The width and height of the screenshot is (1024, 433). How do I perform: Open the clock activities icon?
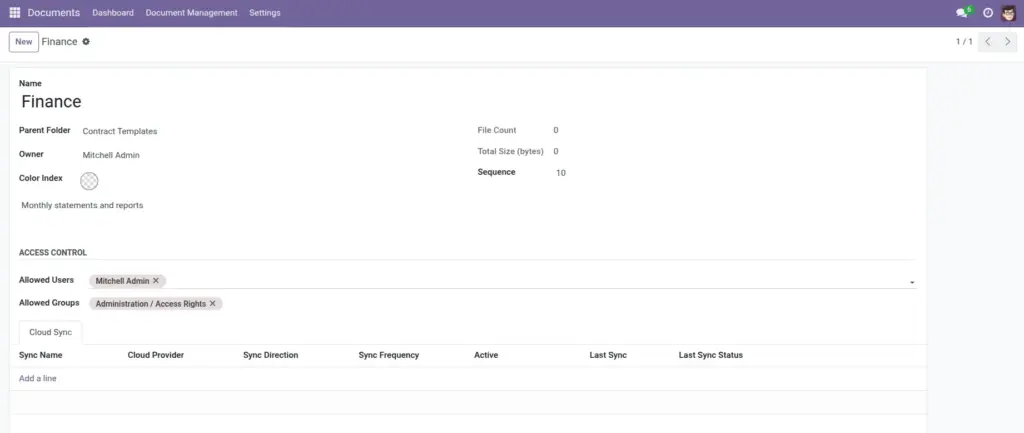pos(988,12)
